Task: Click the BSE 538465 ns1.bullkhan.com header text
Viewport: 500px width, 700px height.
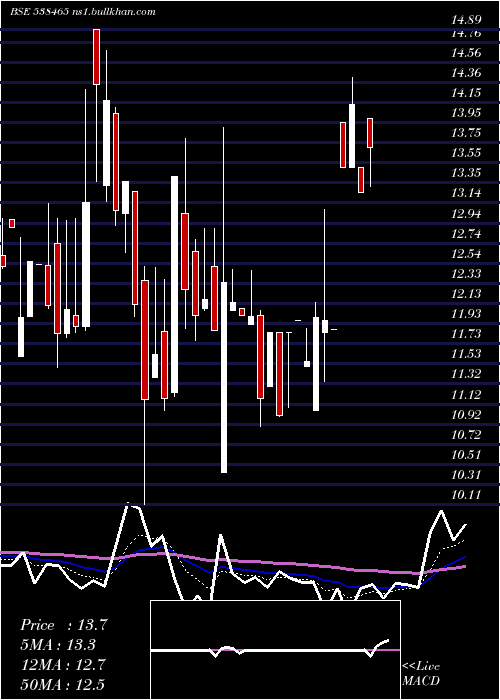Action: tap(83, 12)
